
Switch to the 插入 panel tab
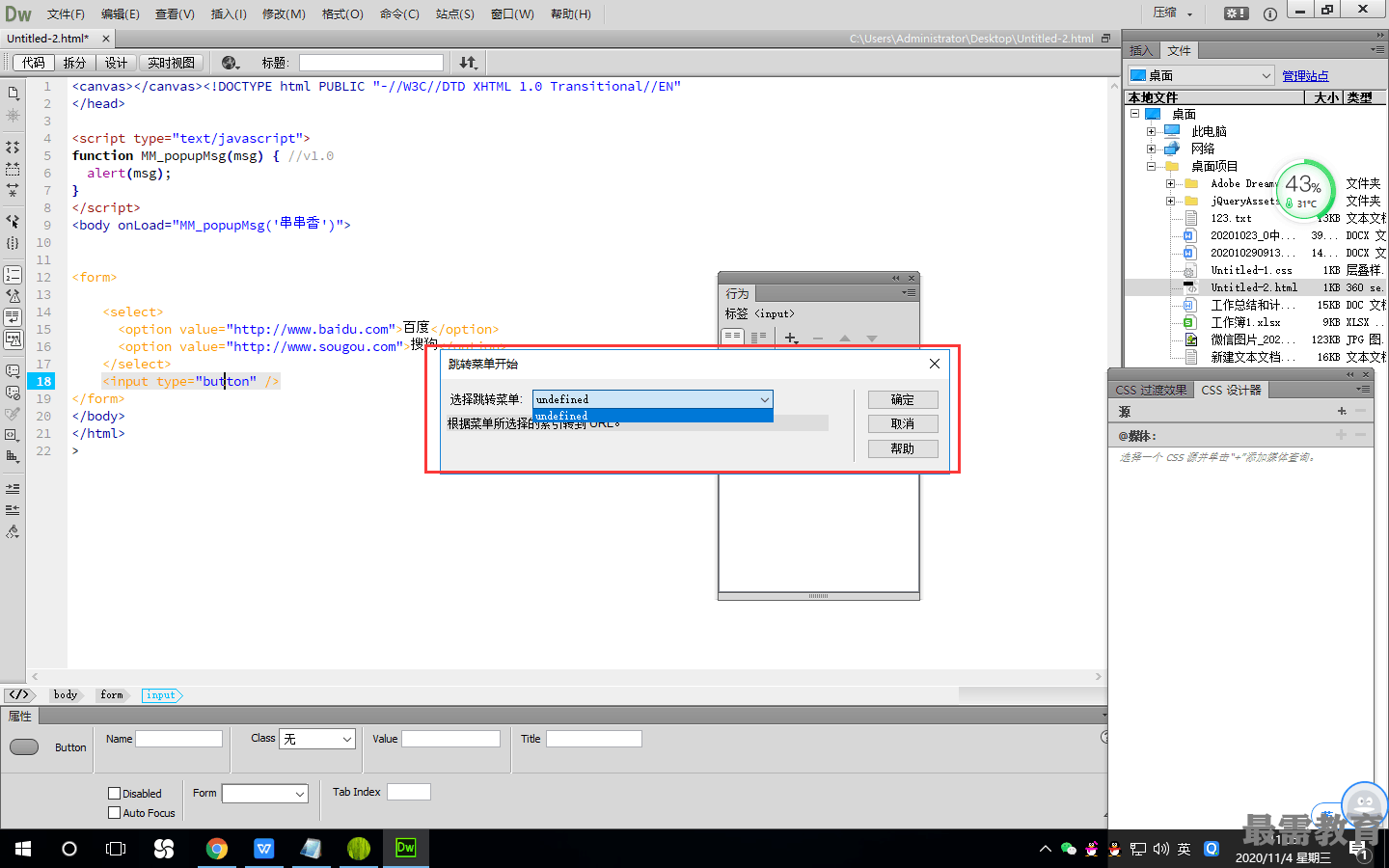pyautogui.click(x=1141, y=50)
